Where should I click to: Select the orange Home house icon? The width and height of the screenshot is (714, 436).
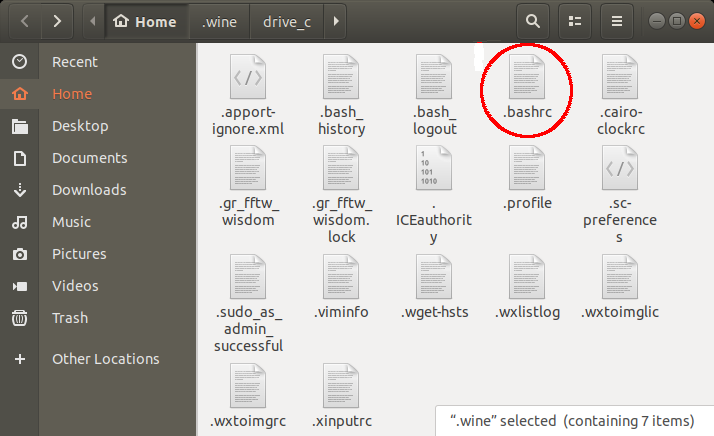(x=20, y=94)
